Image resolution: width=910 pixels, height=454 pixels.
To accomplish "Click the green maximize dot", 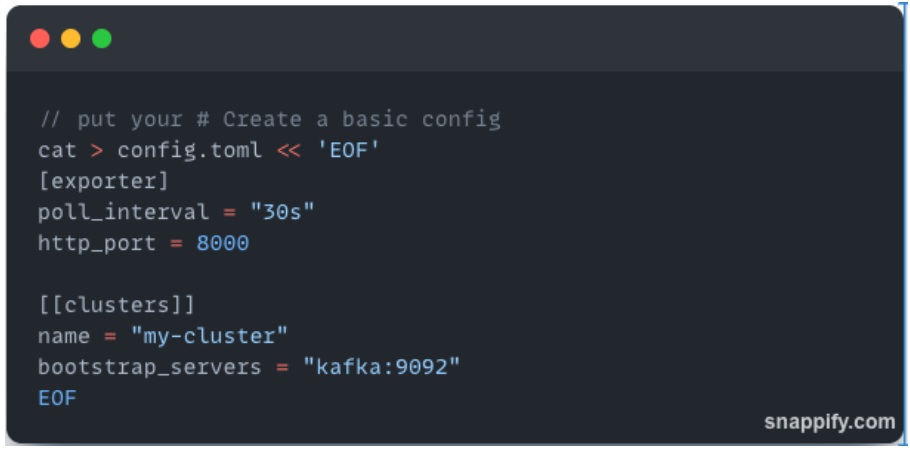I will (x=102, y=39).
